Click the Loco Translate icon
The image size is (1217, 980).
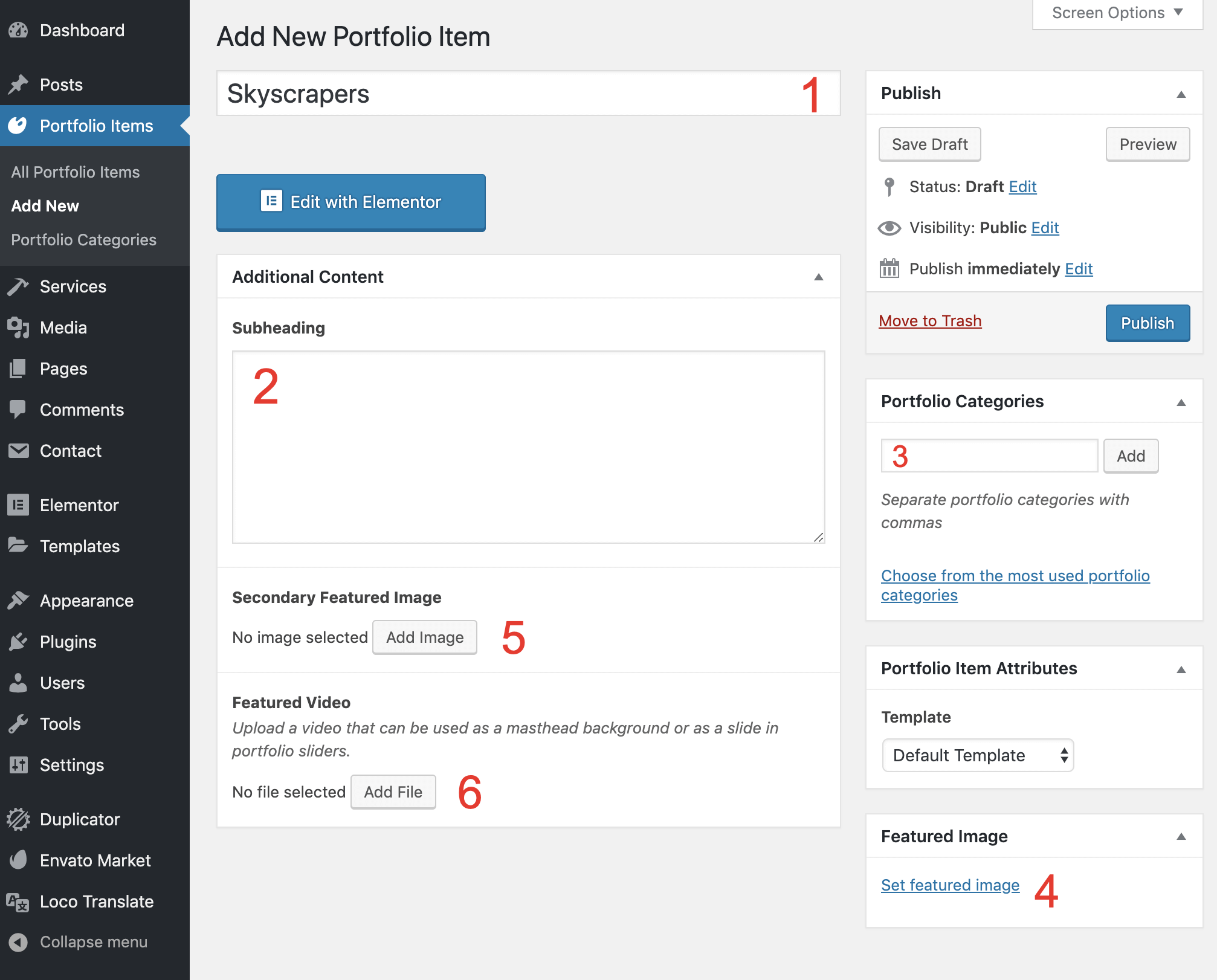tap(19, 901)
